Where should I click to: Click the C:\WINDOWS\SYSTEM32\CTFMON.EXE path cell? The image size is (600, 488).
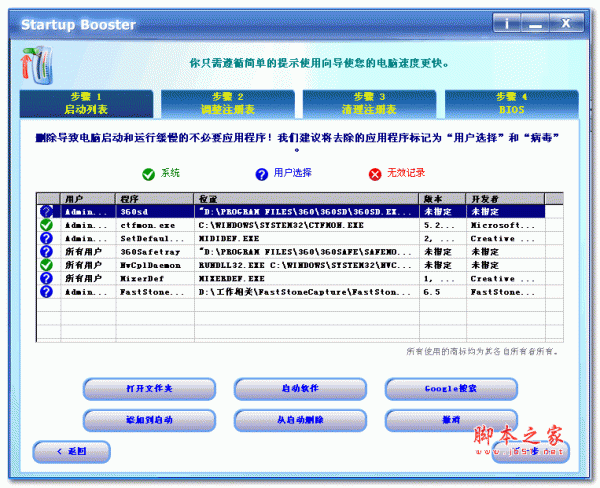(x=307, y=225)
